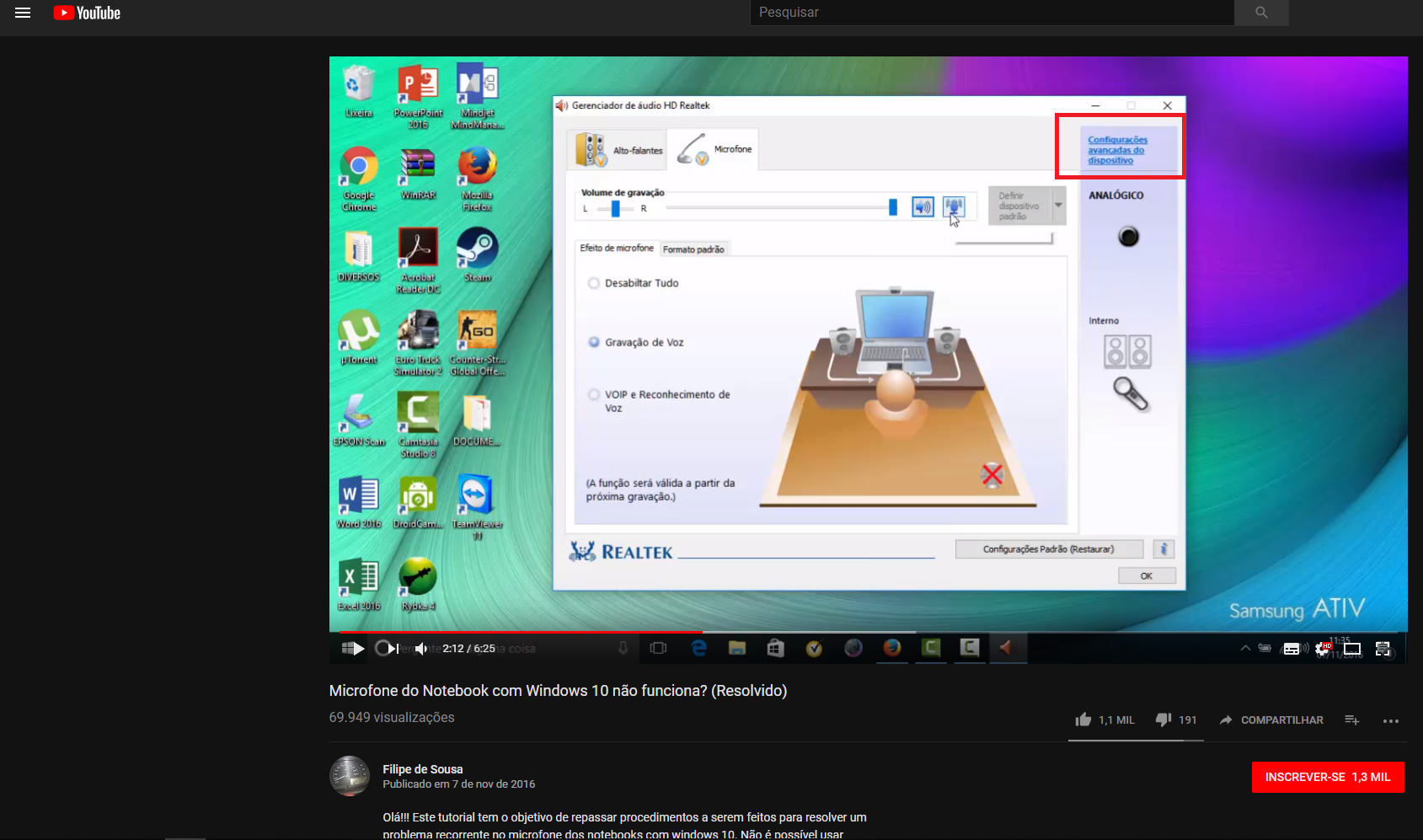Toggle subtitles in the player
Screen dimensions: 1423x840
click(1291, 649)
